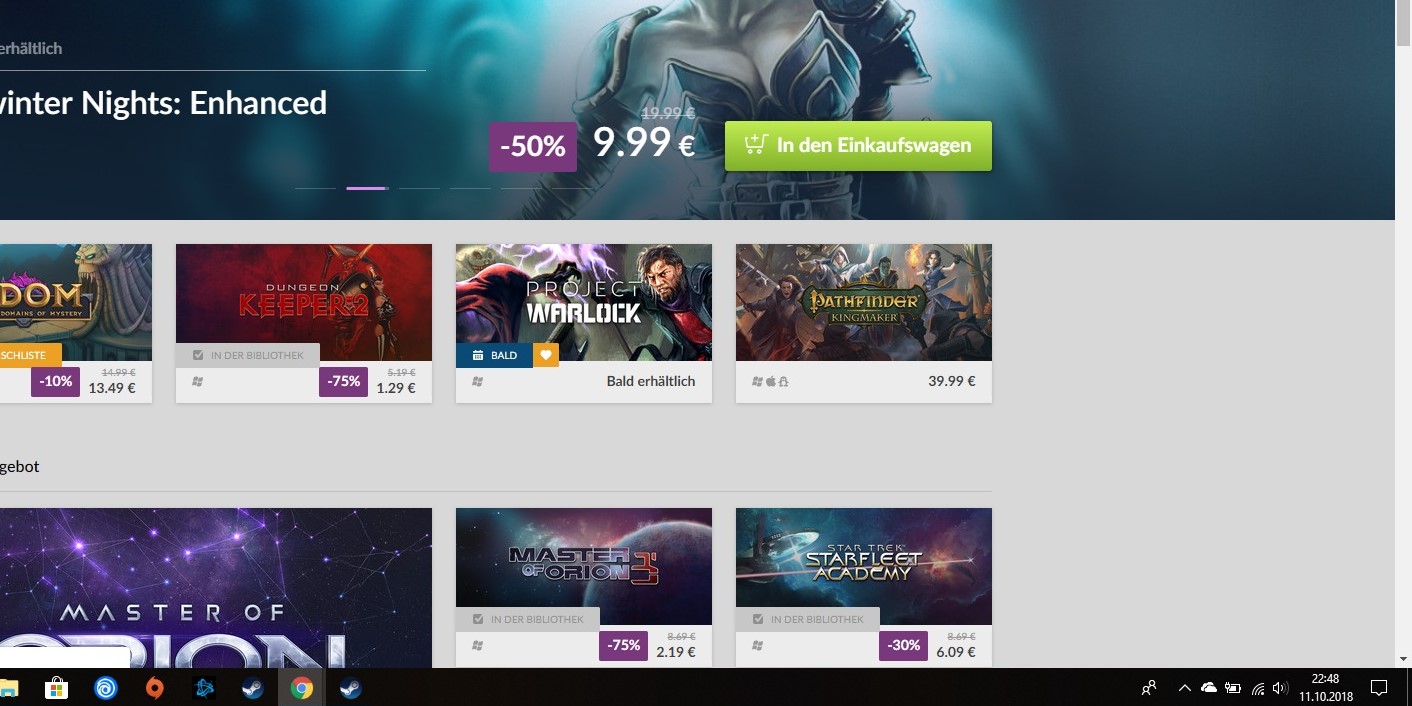1412x706 pixels.
Task: Select the third carousel slide indicator
Action: [x=419, y=188]
